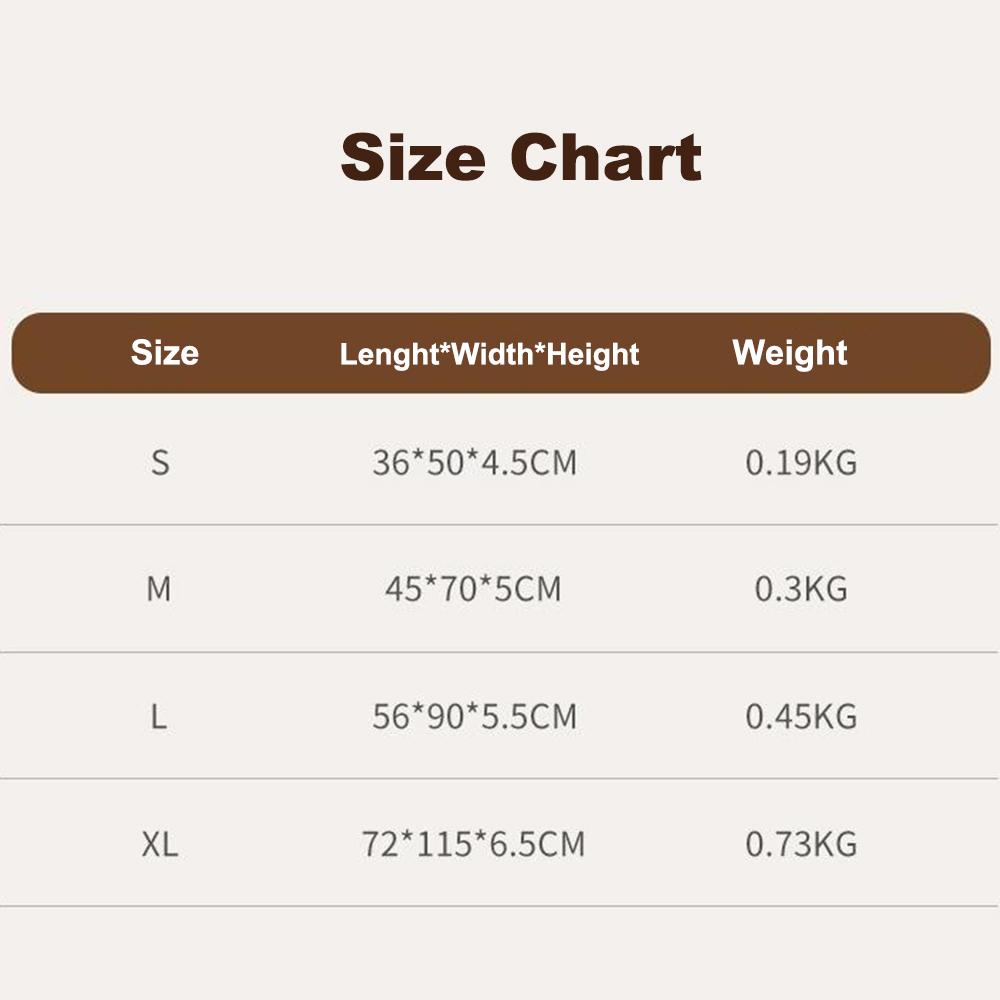Click the Lenght*Width*Height column header
This screenshot has width=1000, height=1000.
tap(489, 354)
